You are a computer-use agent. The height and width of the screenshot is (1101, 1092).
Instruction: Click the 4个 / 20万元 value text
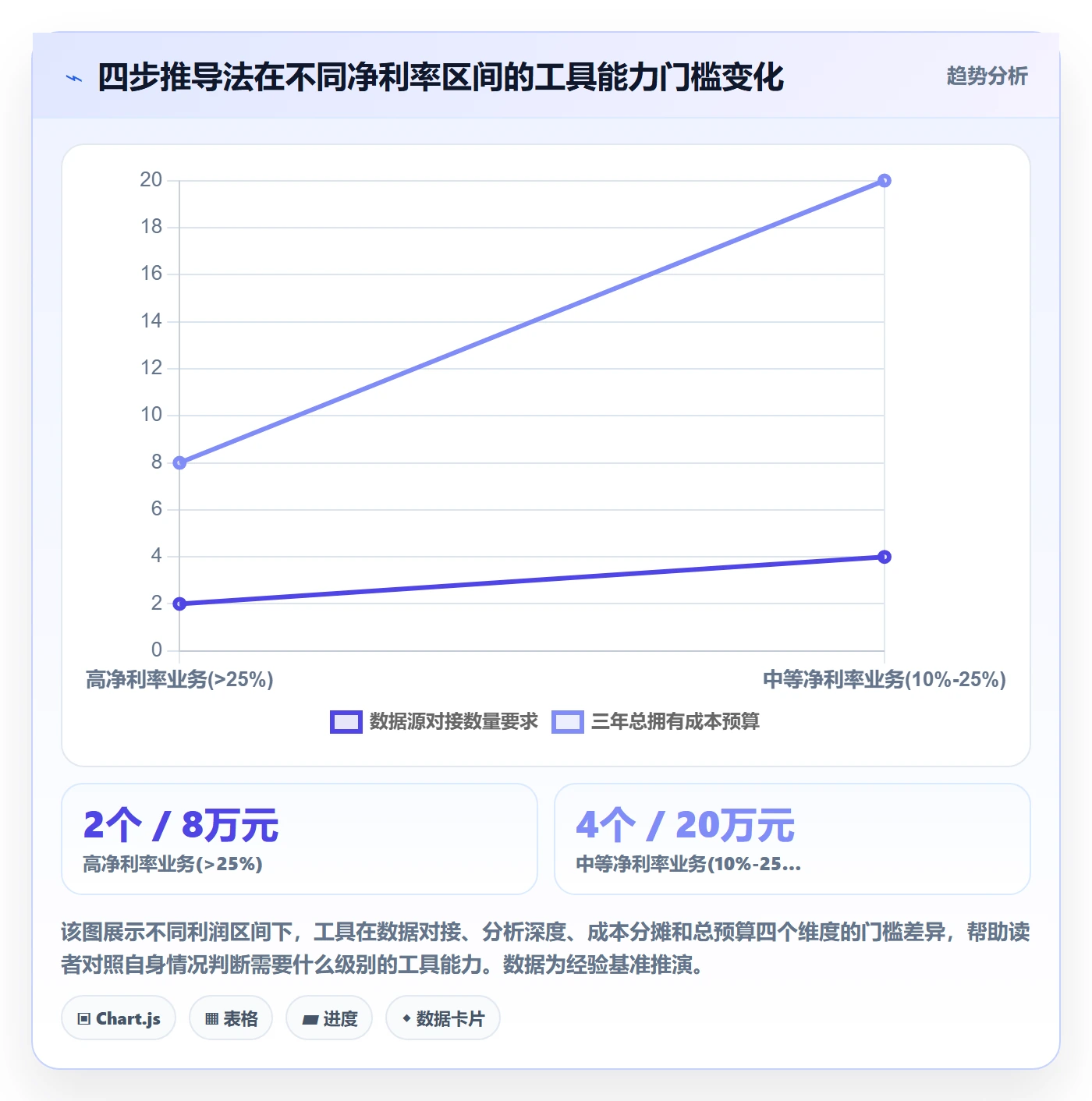(685, 825)
